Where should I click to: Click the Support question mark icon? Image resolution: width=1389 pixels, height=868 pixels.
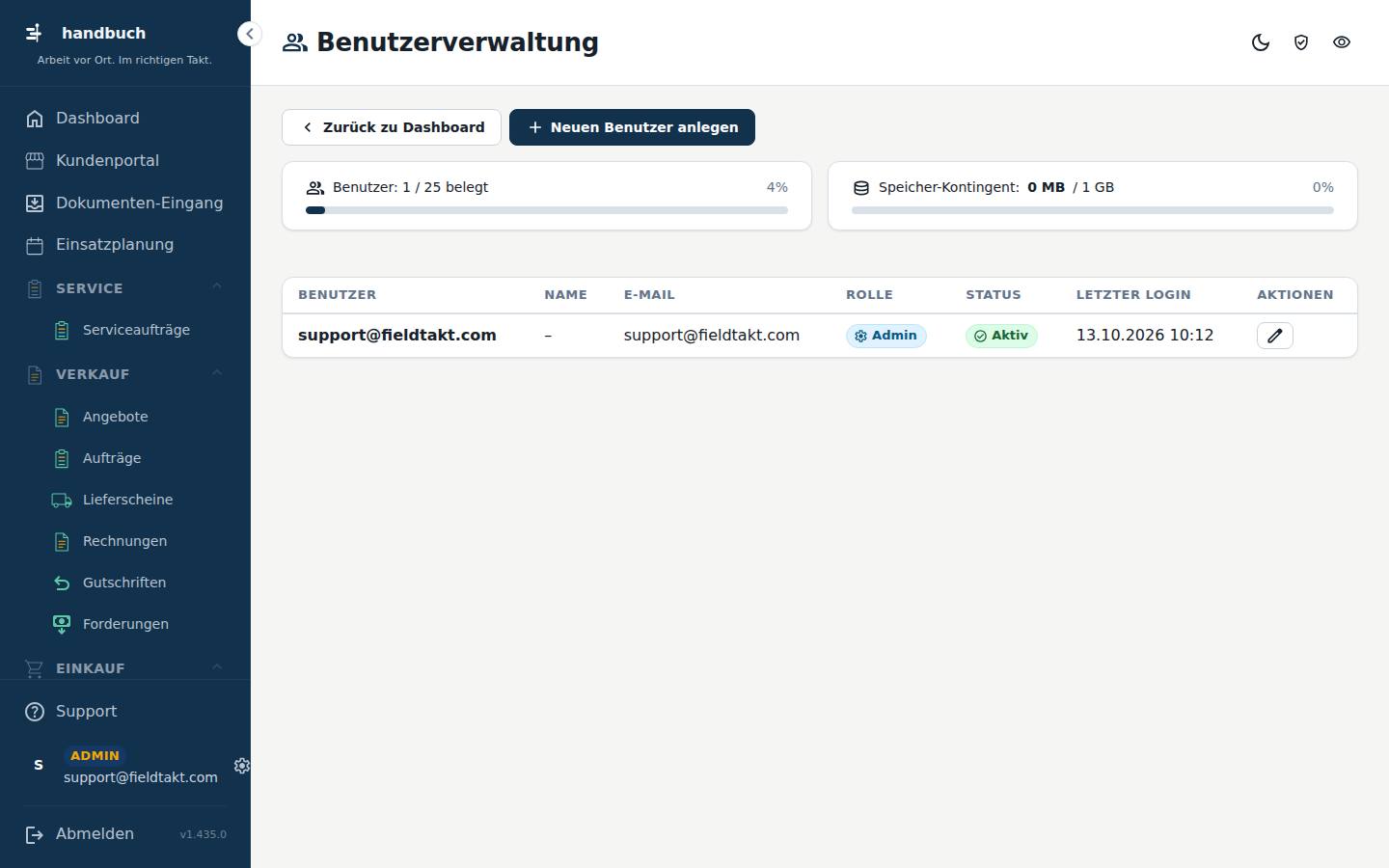[35, 712]
